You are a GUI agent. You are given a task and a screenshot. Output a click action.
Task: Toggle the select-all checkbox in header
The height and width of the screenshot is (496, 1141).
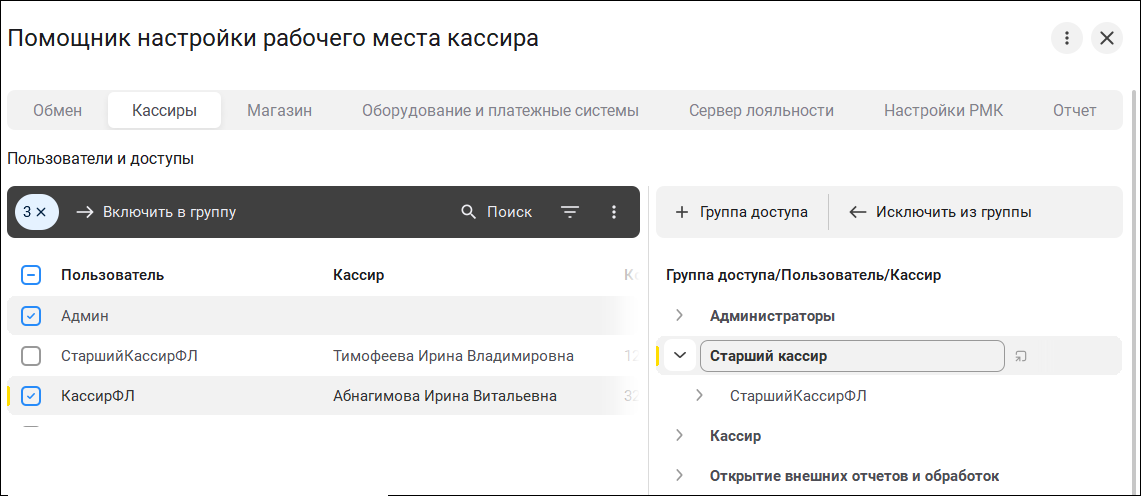pos(31,275)
